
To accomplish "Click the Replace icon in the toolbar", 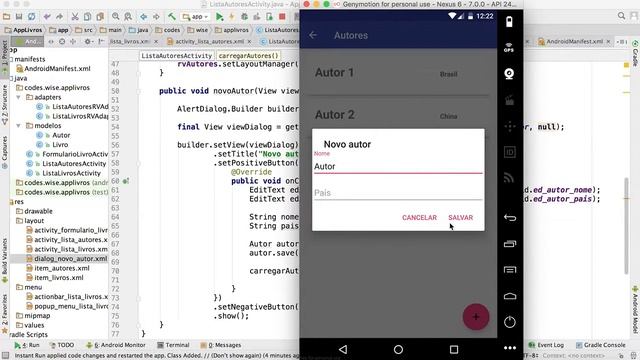I will (128, 17).
